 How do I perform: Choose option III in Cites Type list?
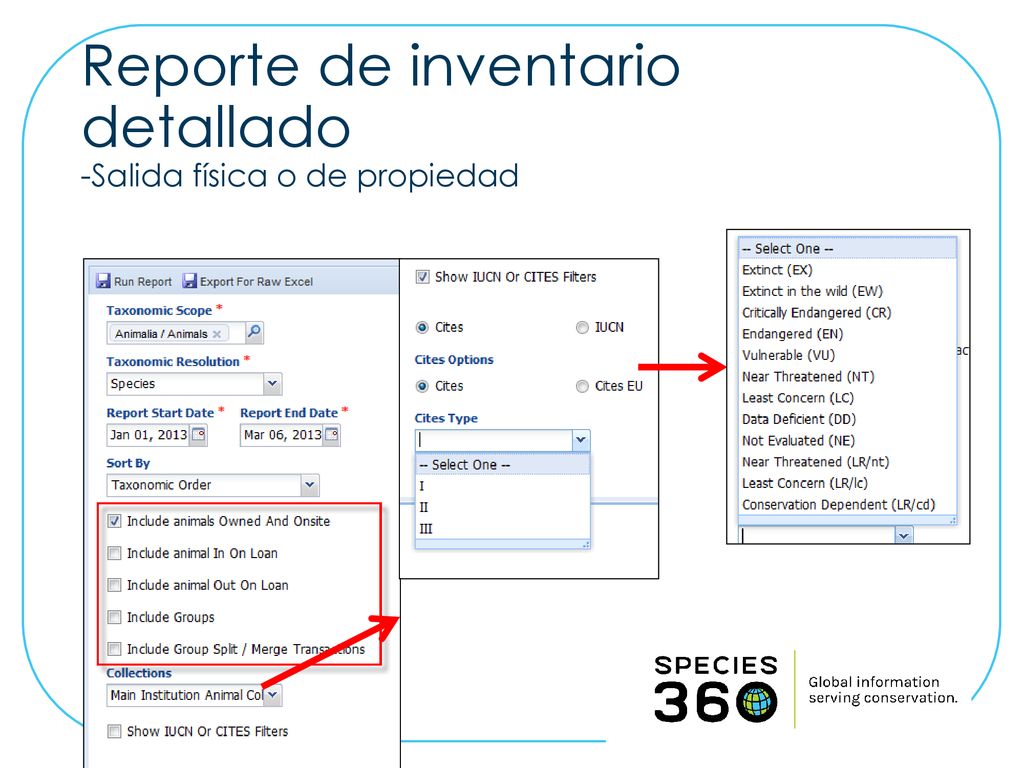pyautogui.click(x=502, y=529)
